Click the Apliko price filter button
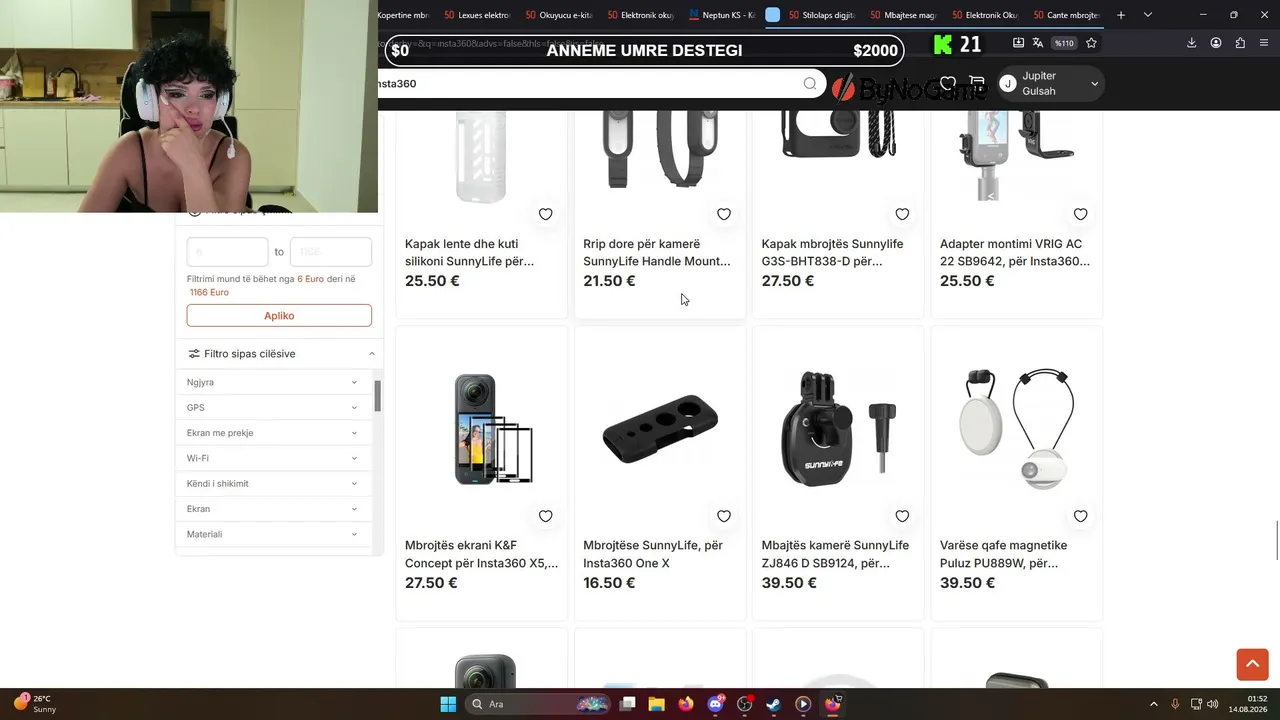The image size is (1280, 720). (279, 316)
